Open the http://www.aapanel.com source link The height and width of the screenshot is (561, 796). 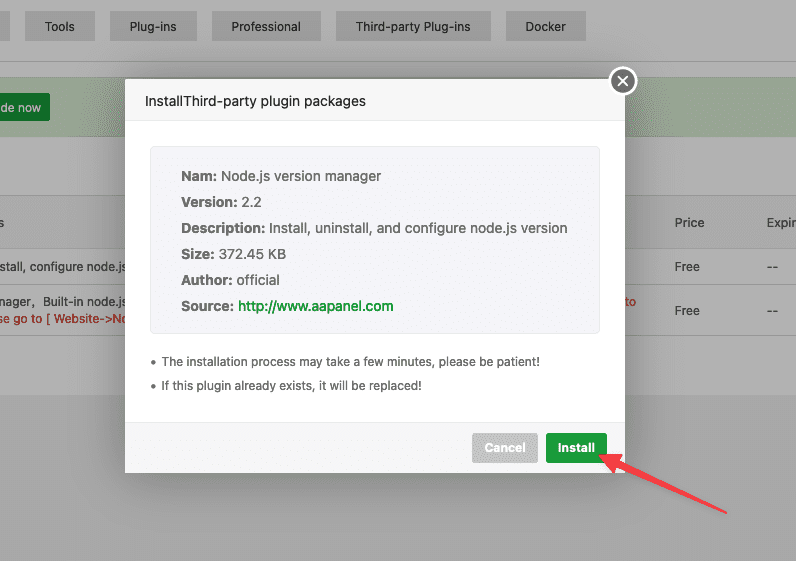tap(315, 306)
